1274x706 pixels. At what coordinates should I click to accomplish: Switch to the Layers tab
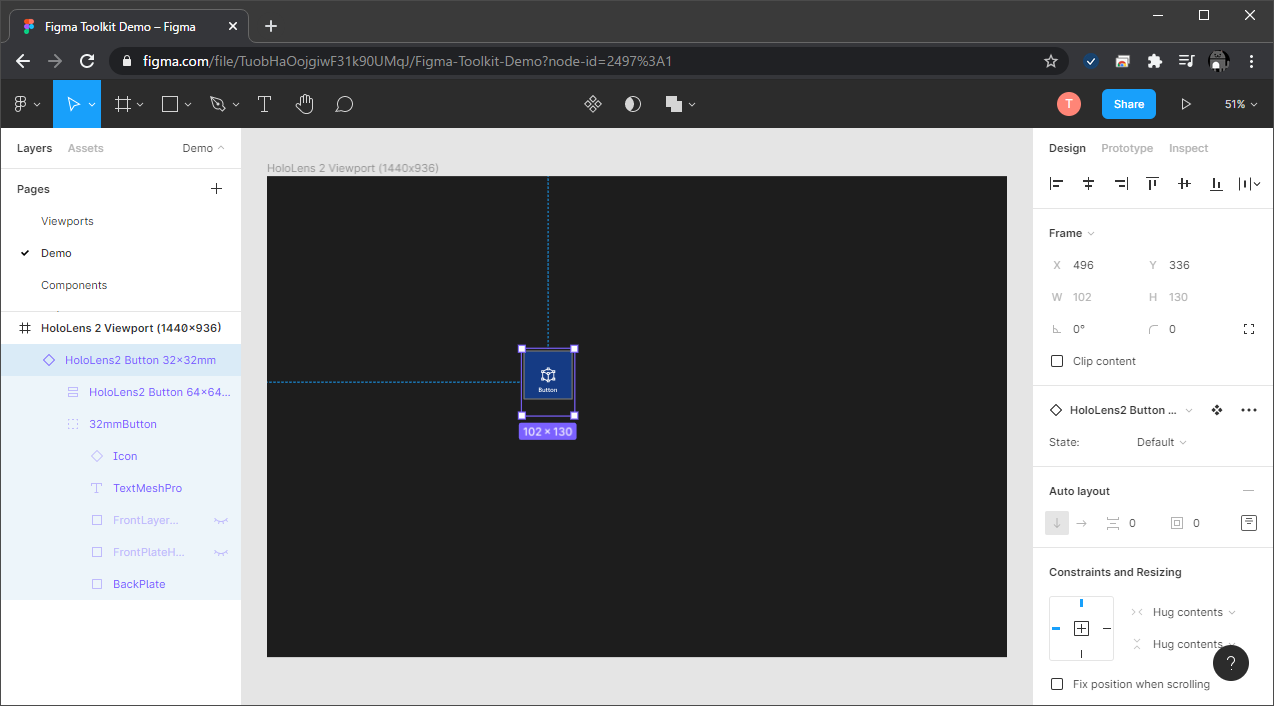pos(34,148)
